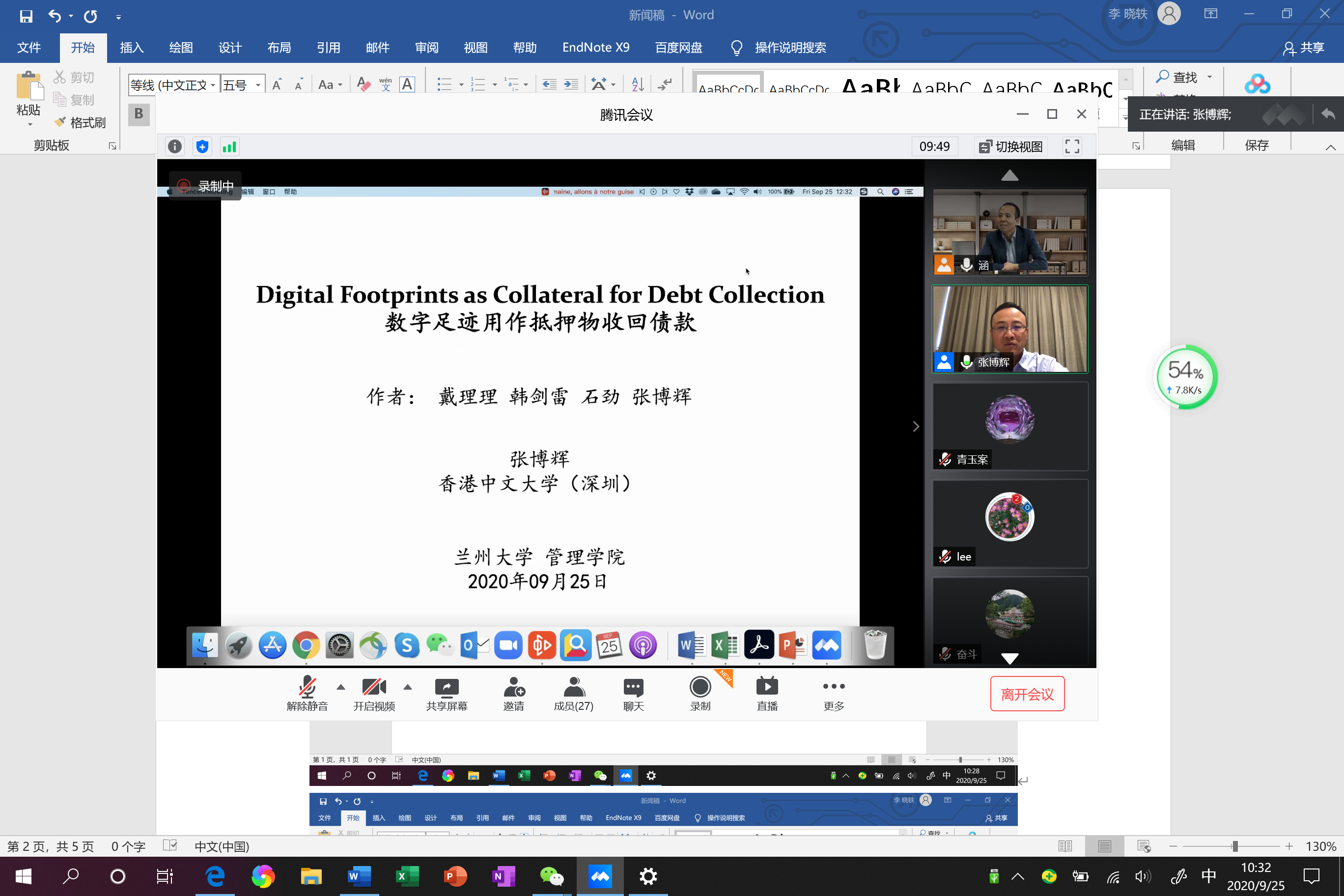This screenshot has width=1344, height=896.
Task: Turn on the video camera
Action: pyautogui.click(x=374, y=694)
